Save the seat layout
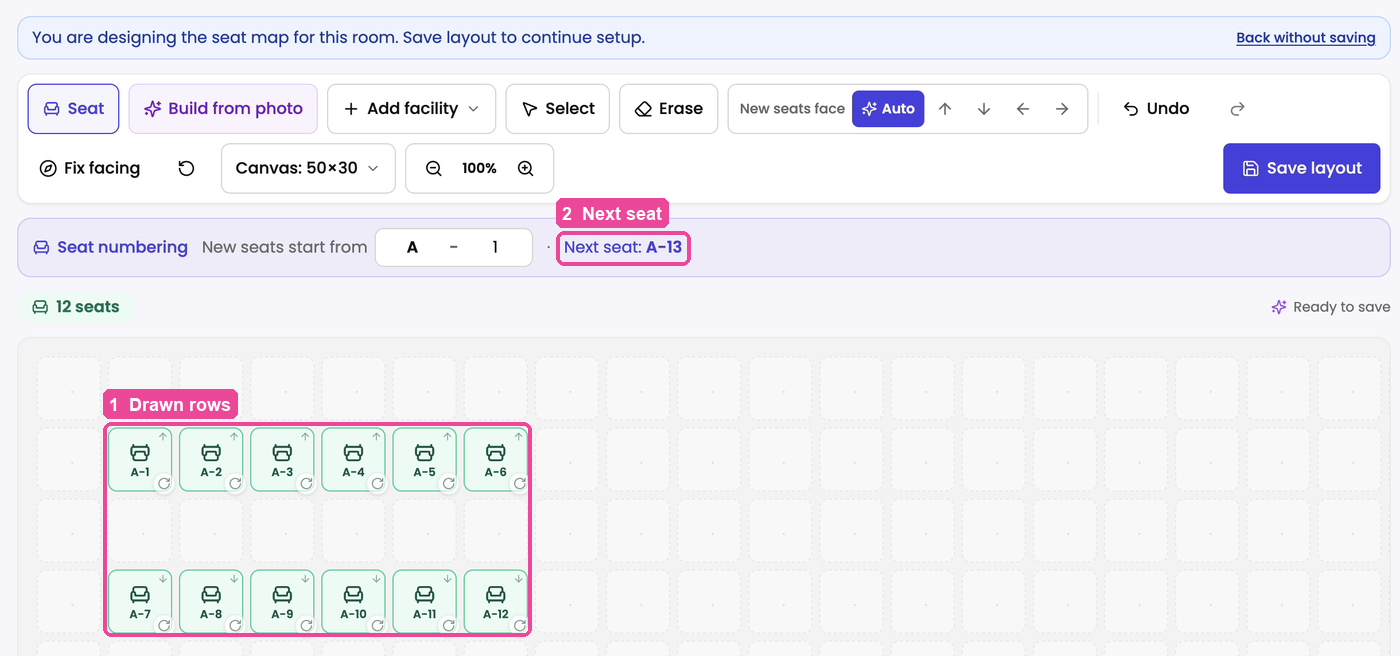The image size is (1400, 656). tap(1301, 168)
